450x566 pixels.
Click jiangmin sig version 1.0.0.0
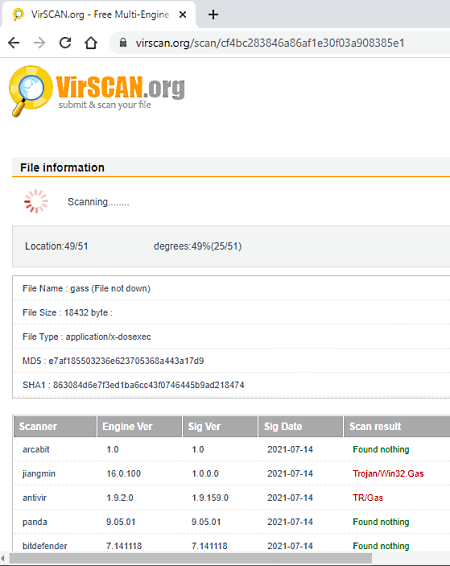tap(205, 474)
